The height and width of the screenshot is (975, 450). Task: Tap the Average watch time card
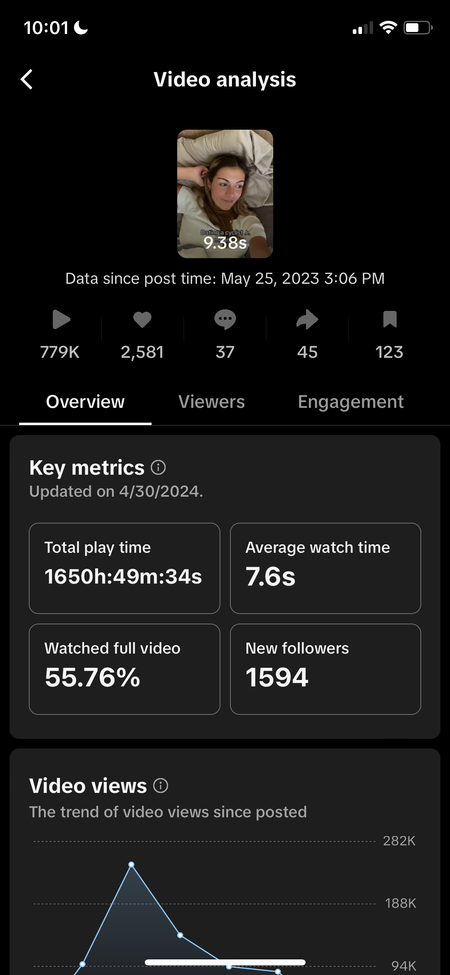pos(326,568)
